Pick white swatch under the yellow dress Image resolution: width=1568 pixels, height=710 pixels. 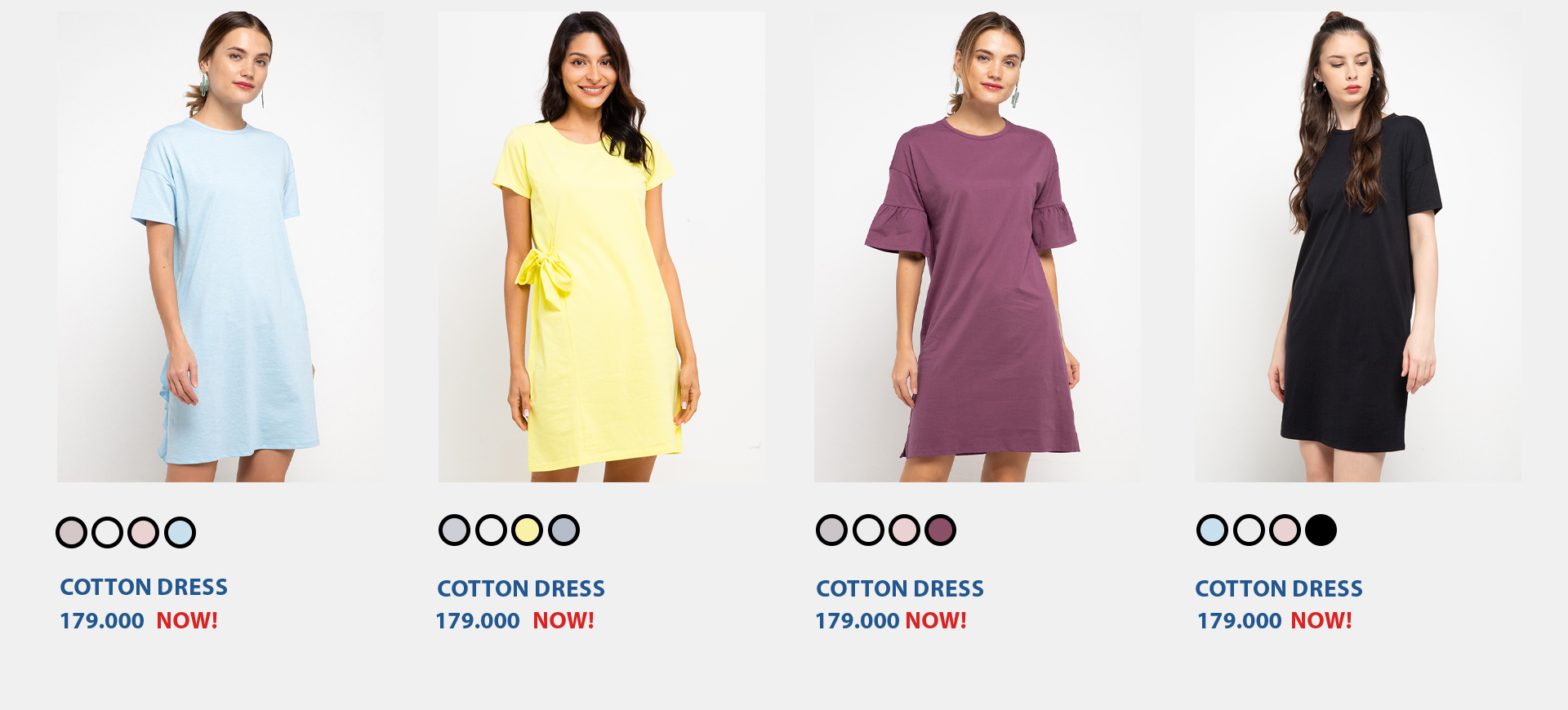(x=491, y=530)
